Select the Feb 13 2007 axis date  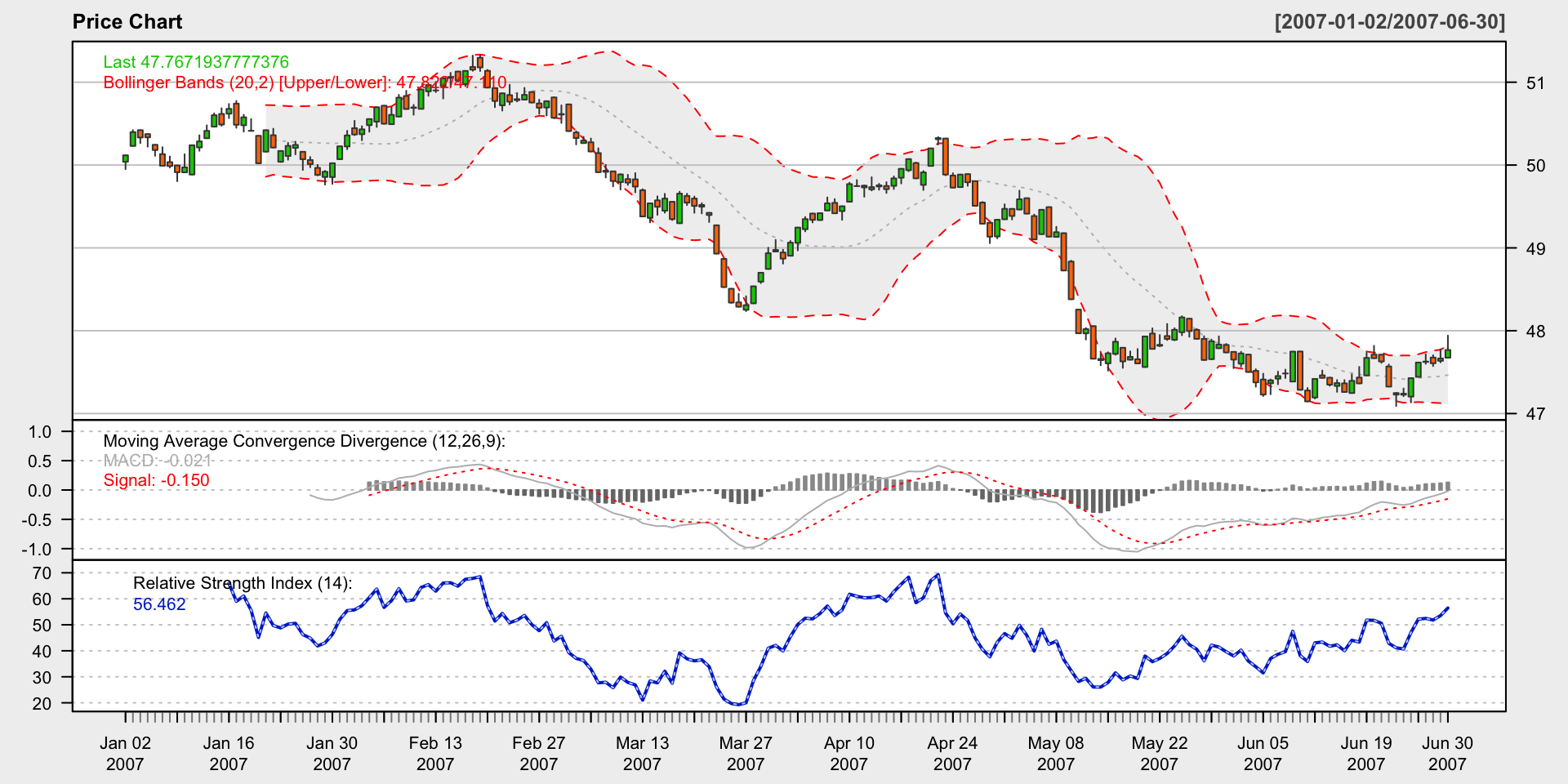click(435, 753)
